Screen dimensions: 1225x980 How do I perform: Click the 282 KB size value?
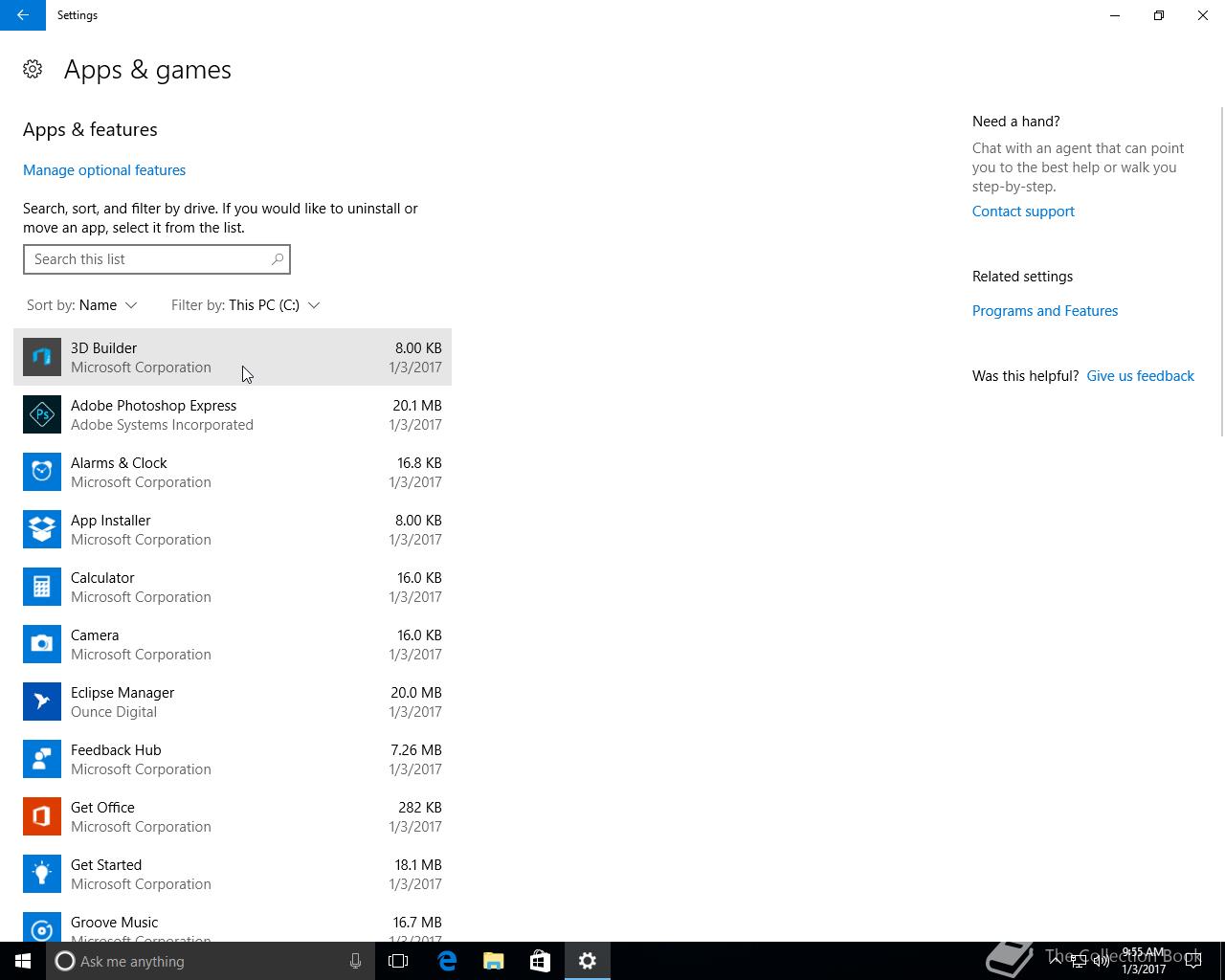[420, 808]
